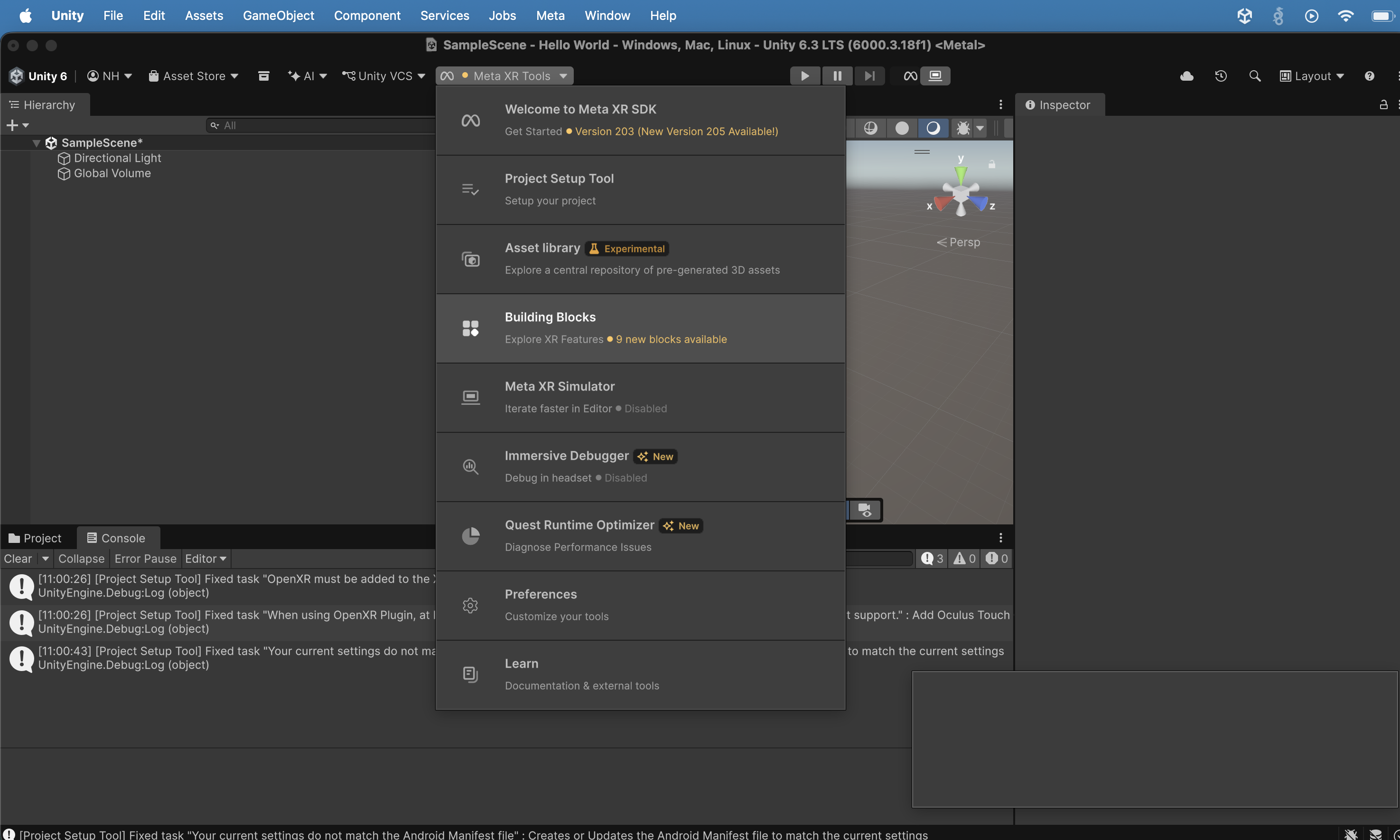
Task: Click the Clear console button
Action: click(x=18, y=559)
